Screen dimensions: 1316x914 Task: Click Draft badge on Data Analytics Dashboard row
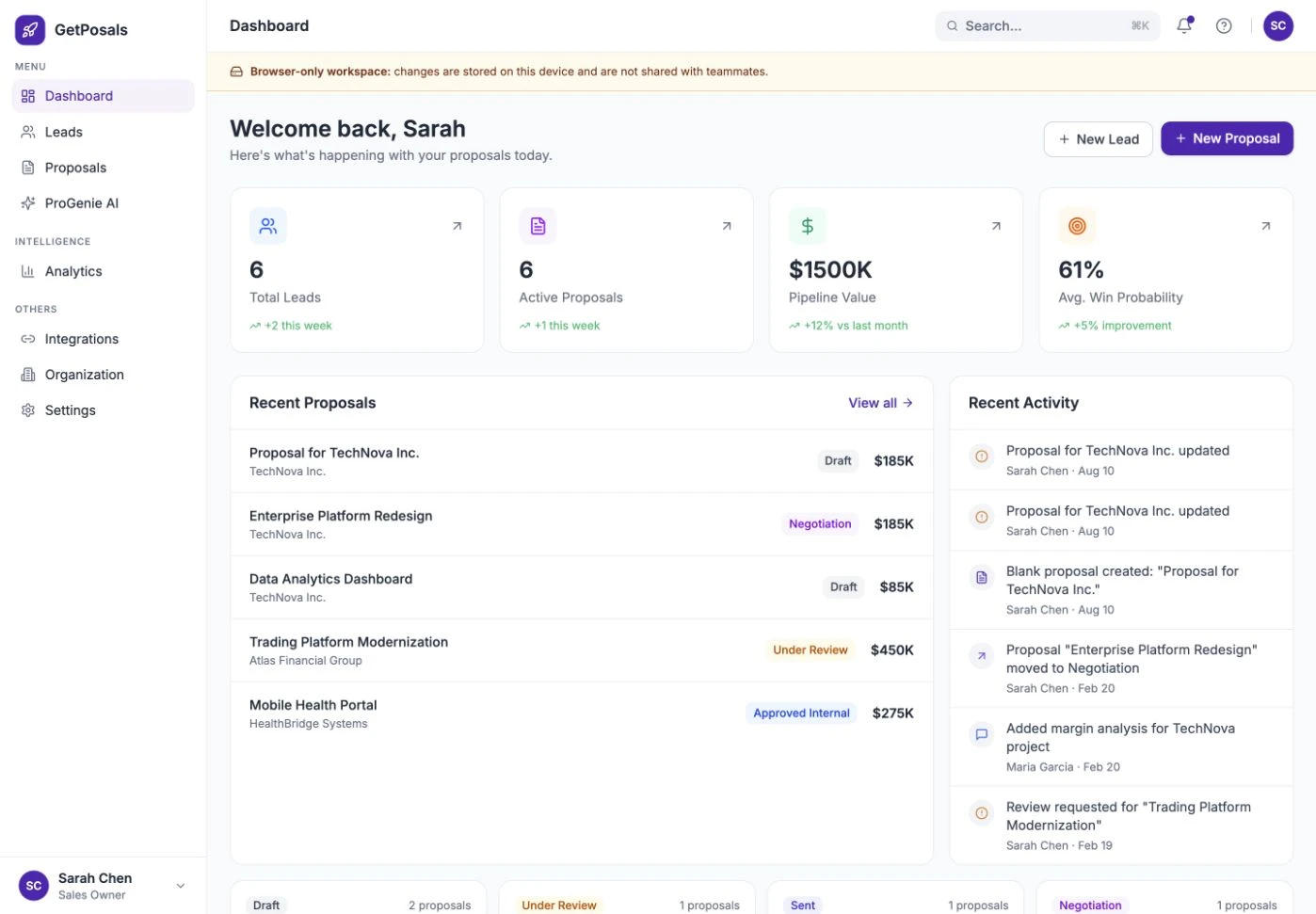coord(843,587)
